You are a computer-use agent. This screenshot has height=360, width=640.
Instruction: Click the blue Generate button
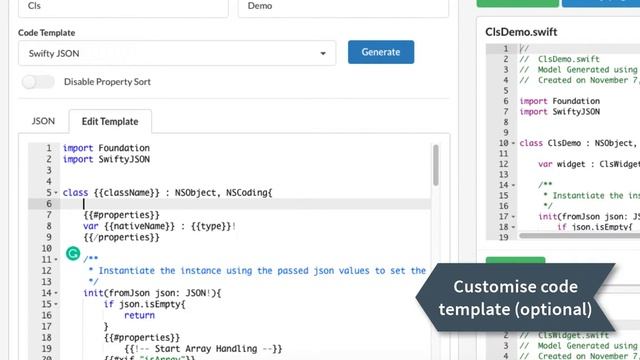381,52
